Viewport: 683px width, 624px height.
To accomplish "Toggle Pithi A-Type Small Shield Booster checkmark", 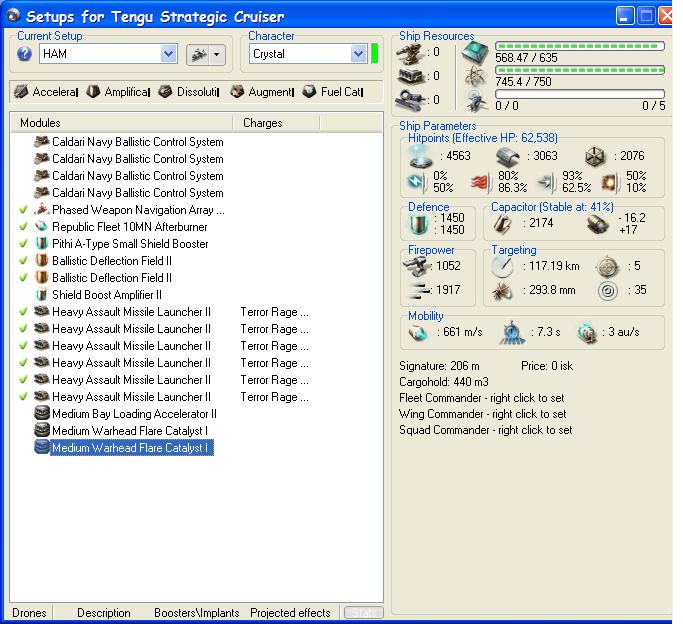I will pyautogui.click(x=24, y=244).
